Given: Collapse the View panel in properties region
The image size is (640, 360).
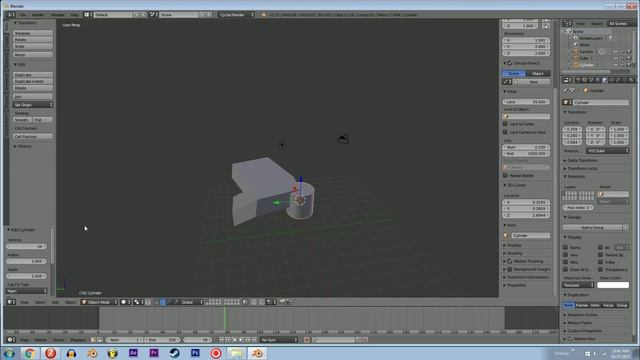Looking at the screenshot, I should (510, 91).
